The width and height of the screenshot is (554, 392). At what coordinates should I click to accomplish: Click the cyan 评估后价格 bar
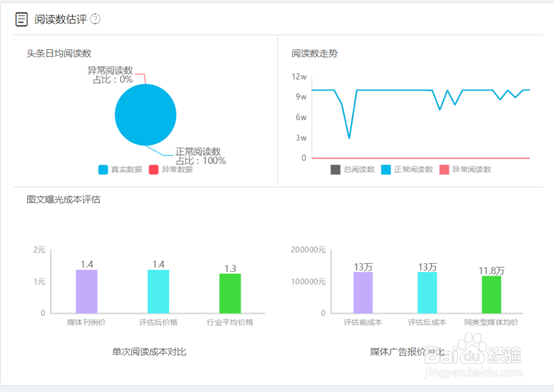(x=158, y=292)
